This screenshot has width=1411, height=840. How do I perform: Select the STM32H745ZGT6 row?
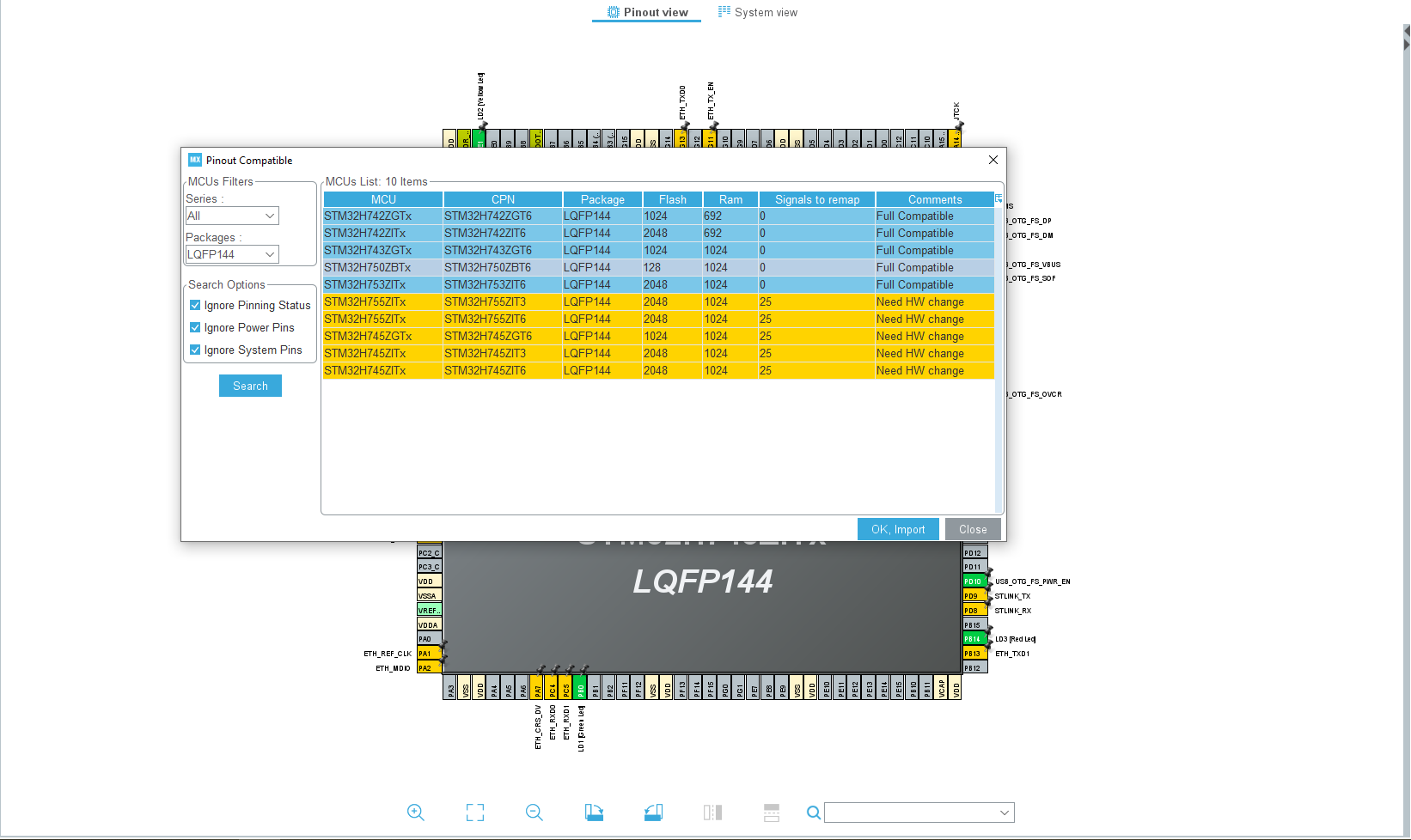point(658,336)
